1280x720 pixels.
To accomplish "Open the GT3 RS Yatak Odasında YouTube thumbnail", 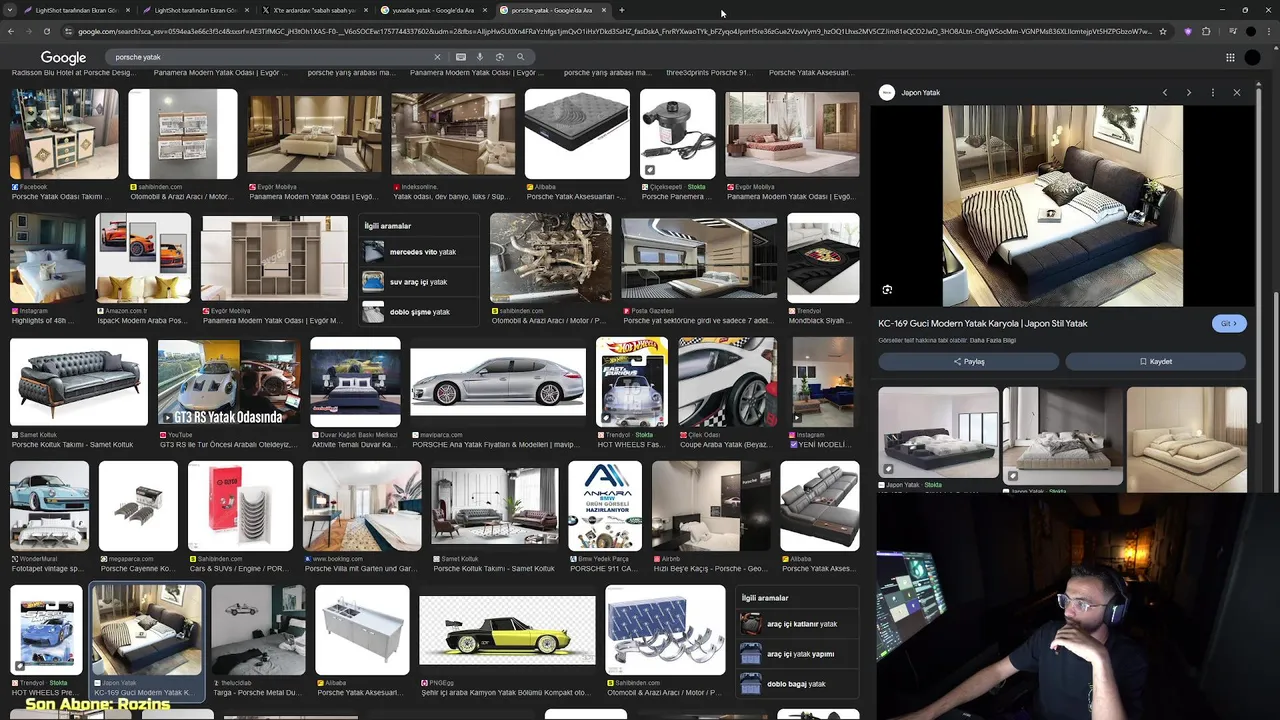I will 229,382.
